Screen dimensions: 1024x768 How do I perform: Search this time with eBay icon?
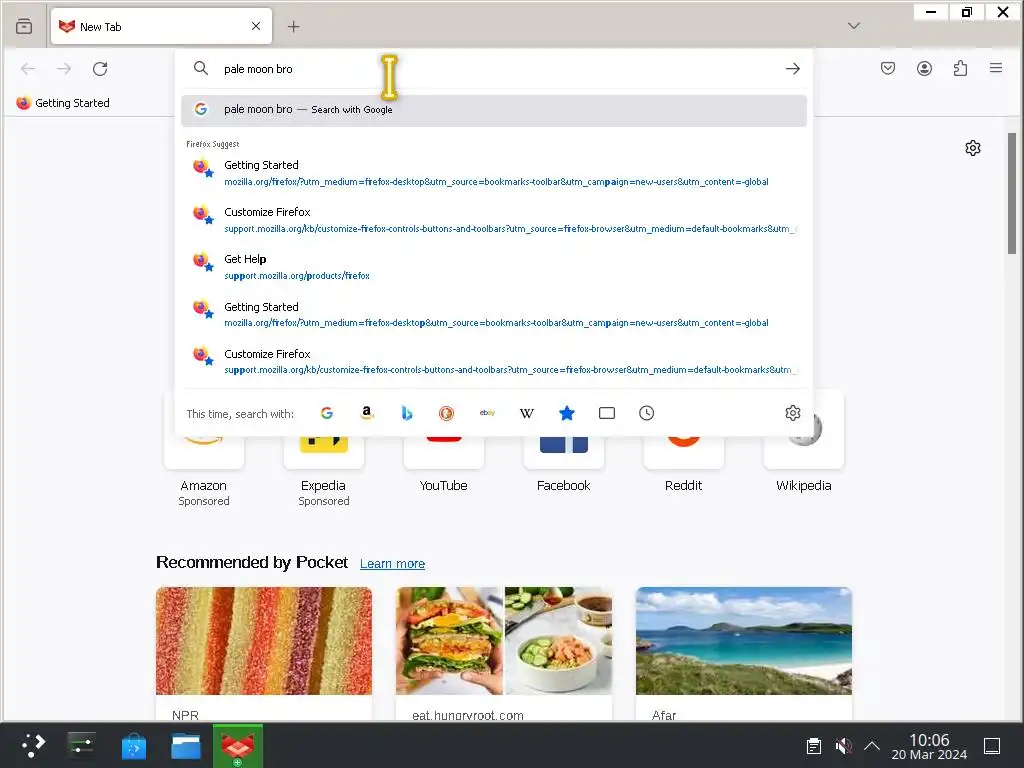[487, 413]
